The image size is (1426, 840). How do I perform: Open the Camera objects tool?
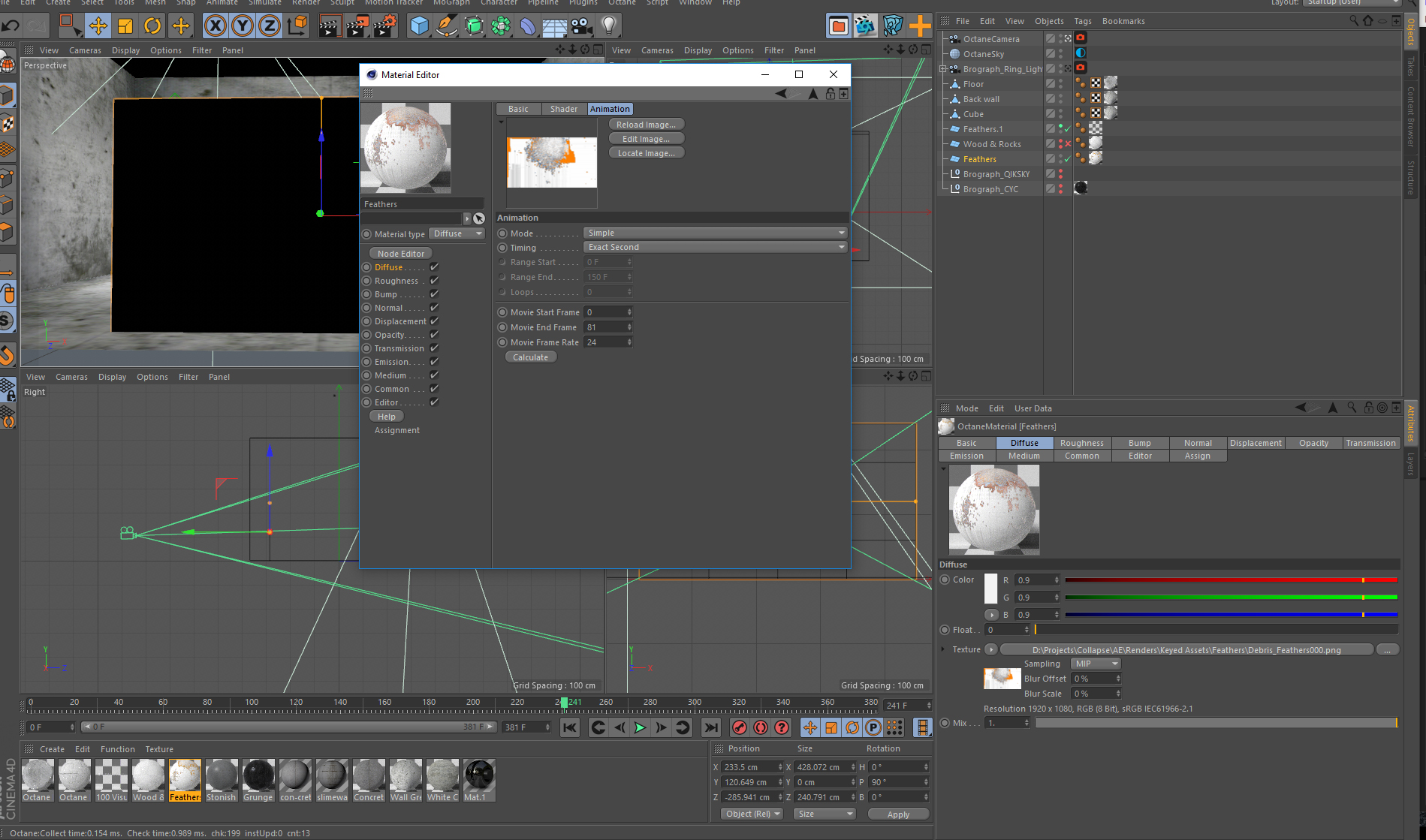[581, 26]
